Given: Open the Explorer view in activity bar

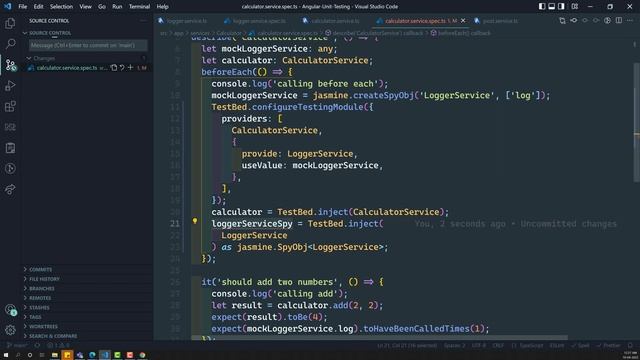Looking at the screenshot, I should (x=10, y=23).
